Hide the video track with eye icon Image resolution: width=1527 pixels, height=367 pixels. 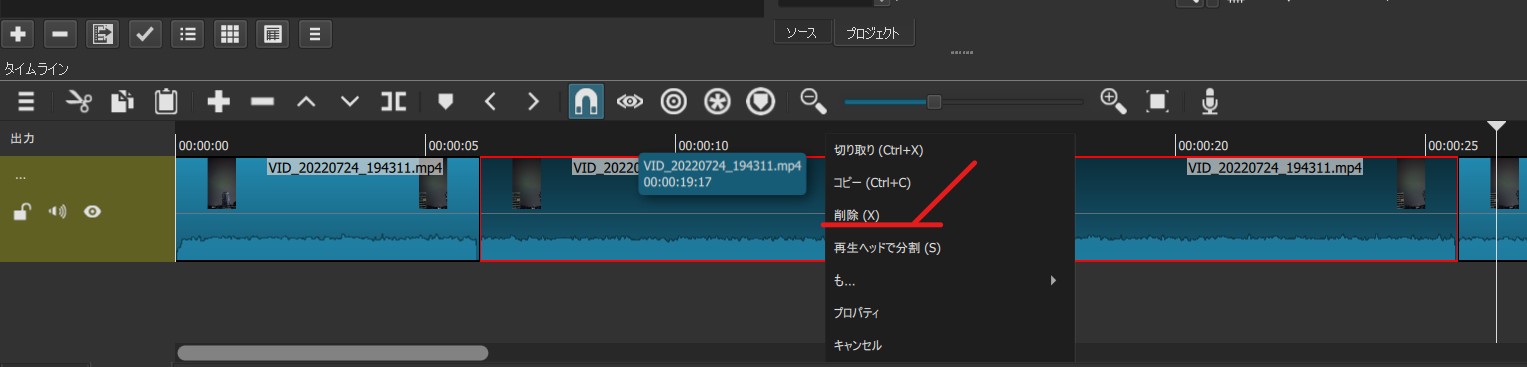[92, 211]
